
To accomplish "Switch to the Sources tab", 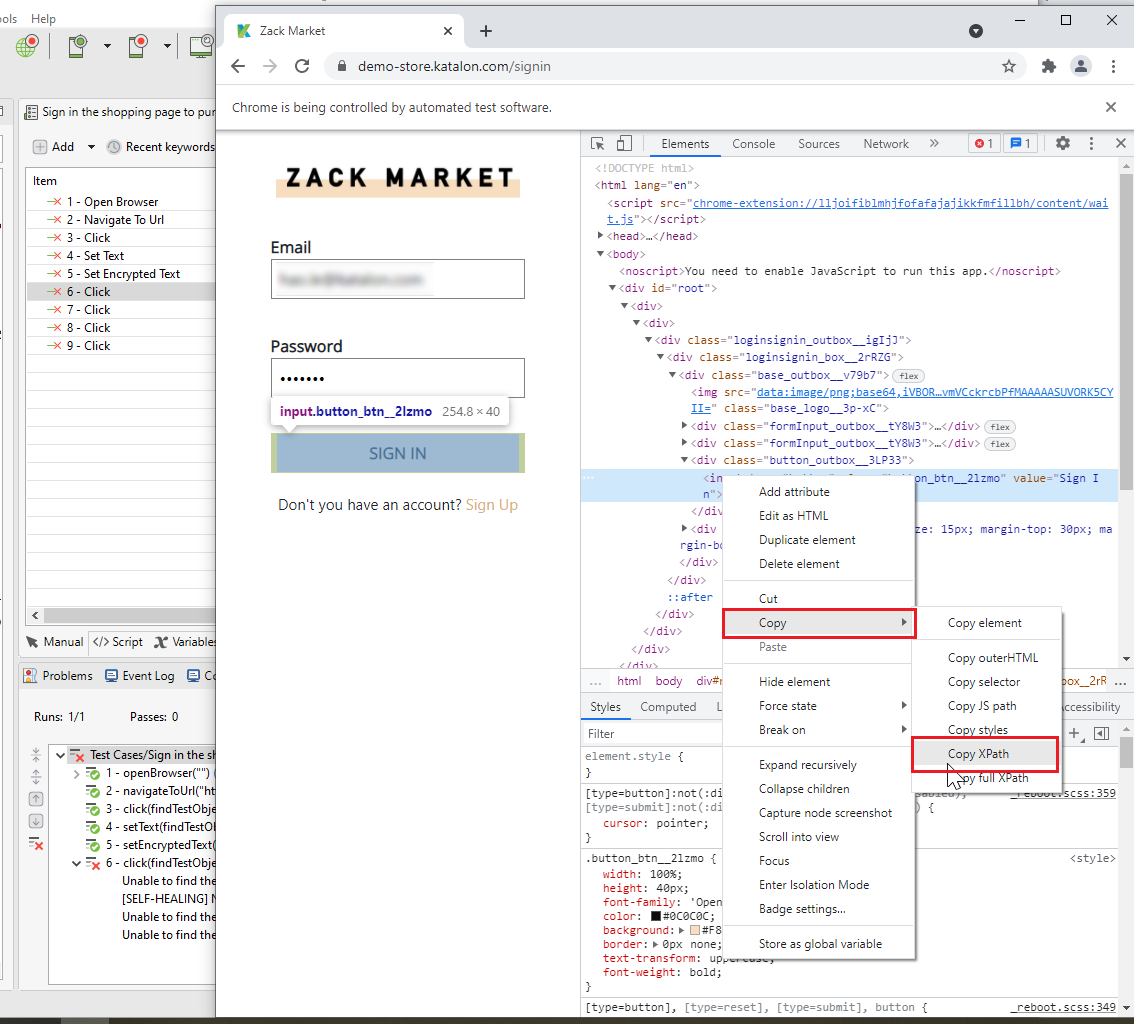I will (819, 143).
